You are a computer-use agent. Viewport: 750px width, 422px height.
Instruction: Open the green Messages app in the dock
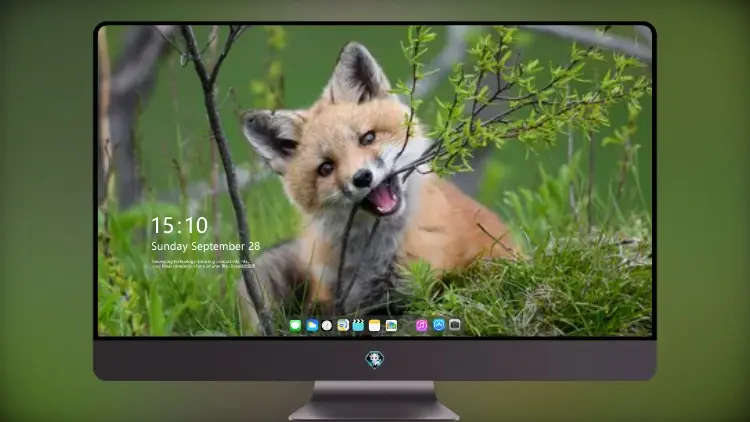(x=295, y=326)
